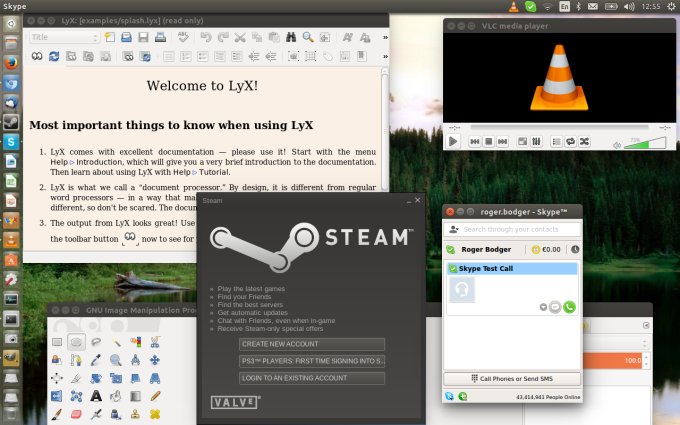Viewport: 680px width, 425px height.
Task: Open the Title paragraph style dropdown in LyX
Action: (65, 38)
